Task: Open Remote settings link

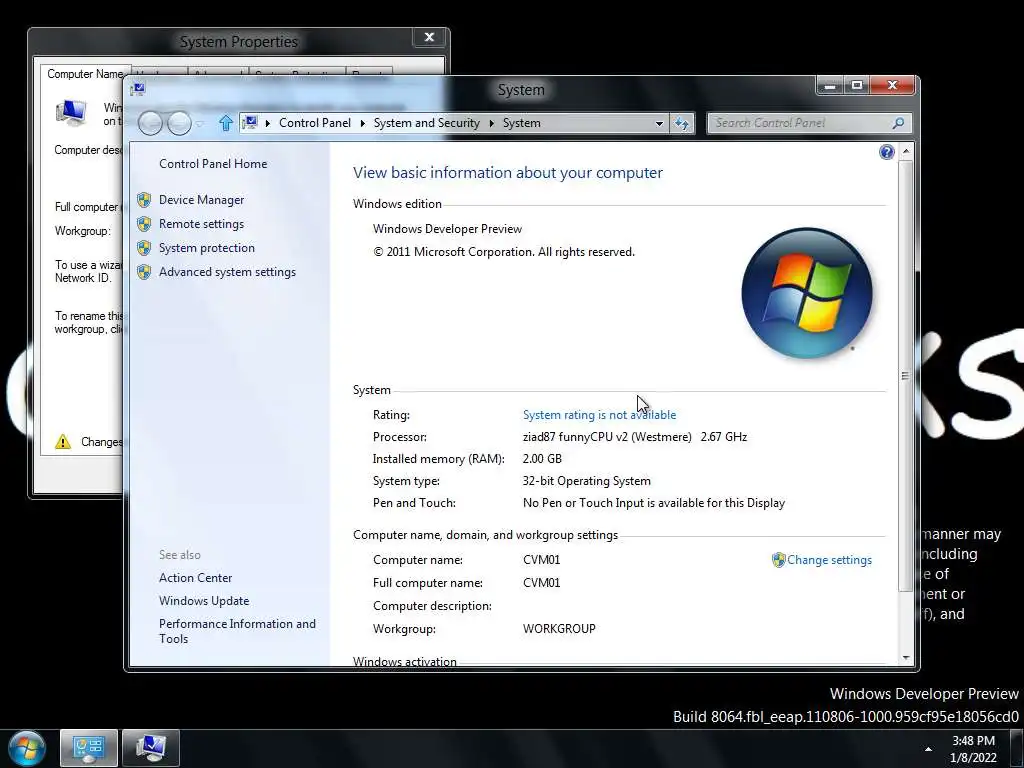Action: pos(201,224)
